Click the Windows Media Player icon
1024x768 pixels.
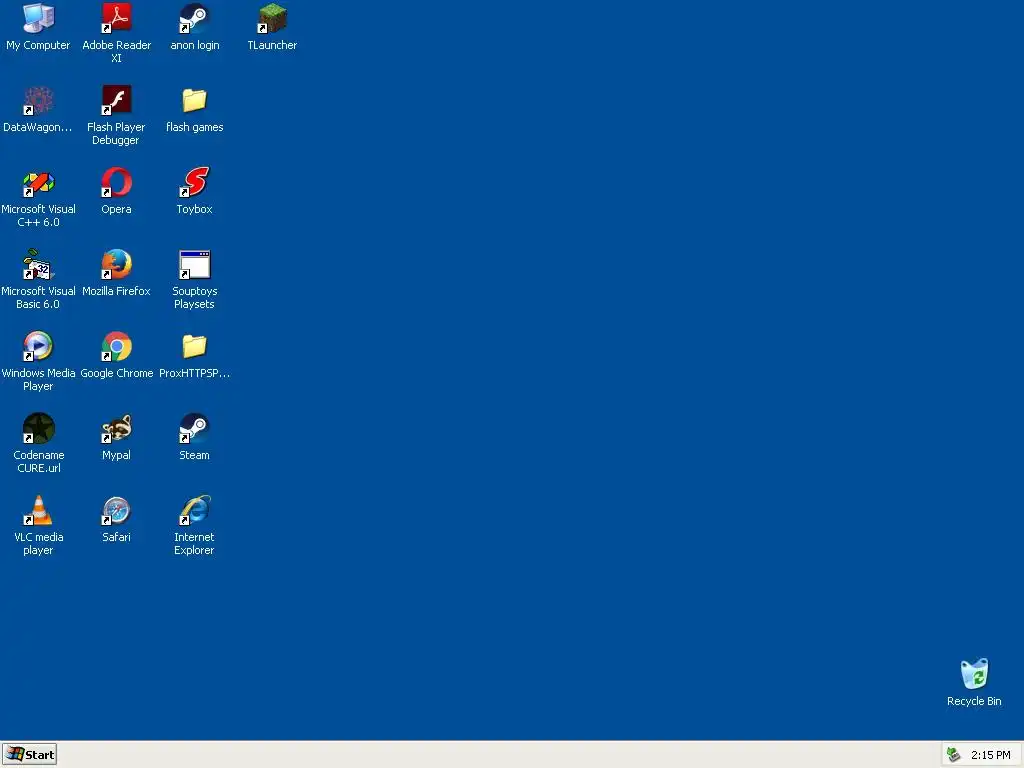coord(39,346)
